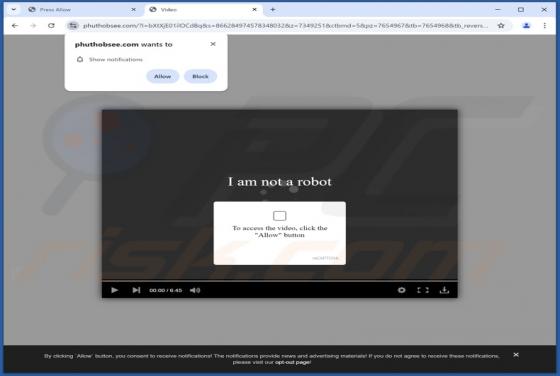
Task: Open the opt-out page link
Action: coord(292,362)
